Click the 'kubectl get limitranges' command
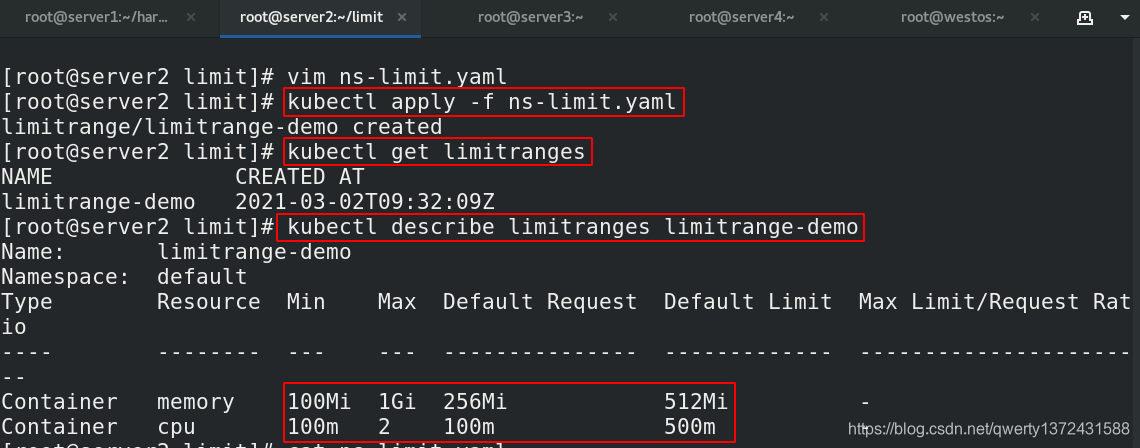1140x448 pixels. (436, 152)
